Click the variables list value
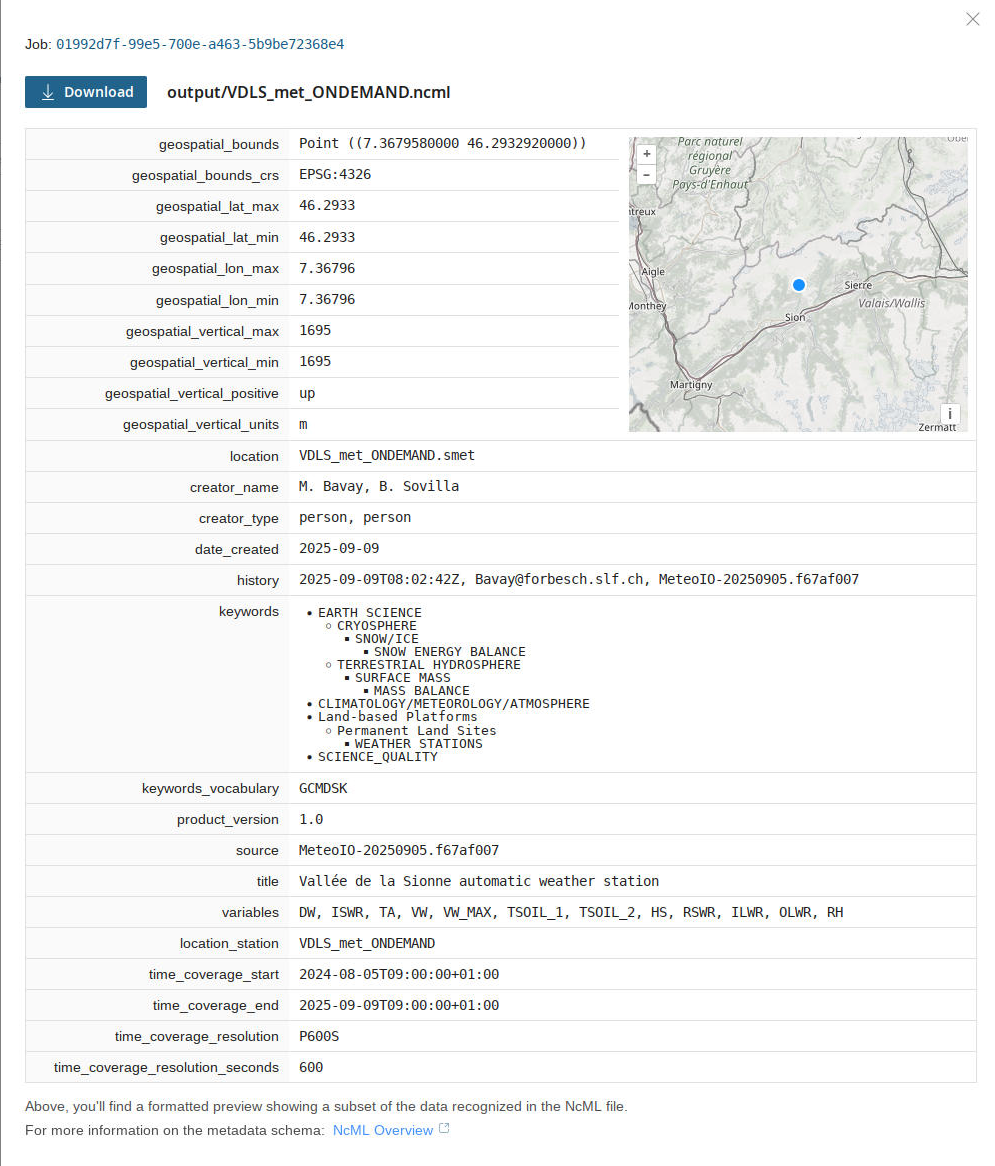Screen dimensions: 995x1166 tap(570, 912)
